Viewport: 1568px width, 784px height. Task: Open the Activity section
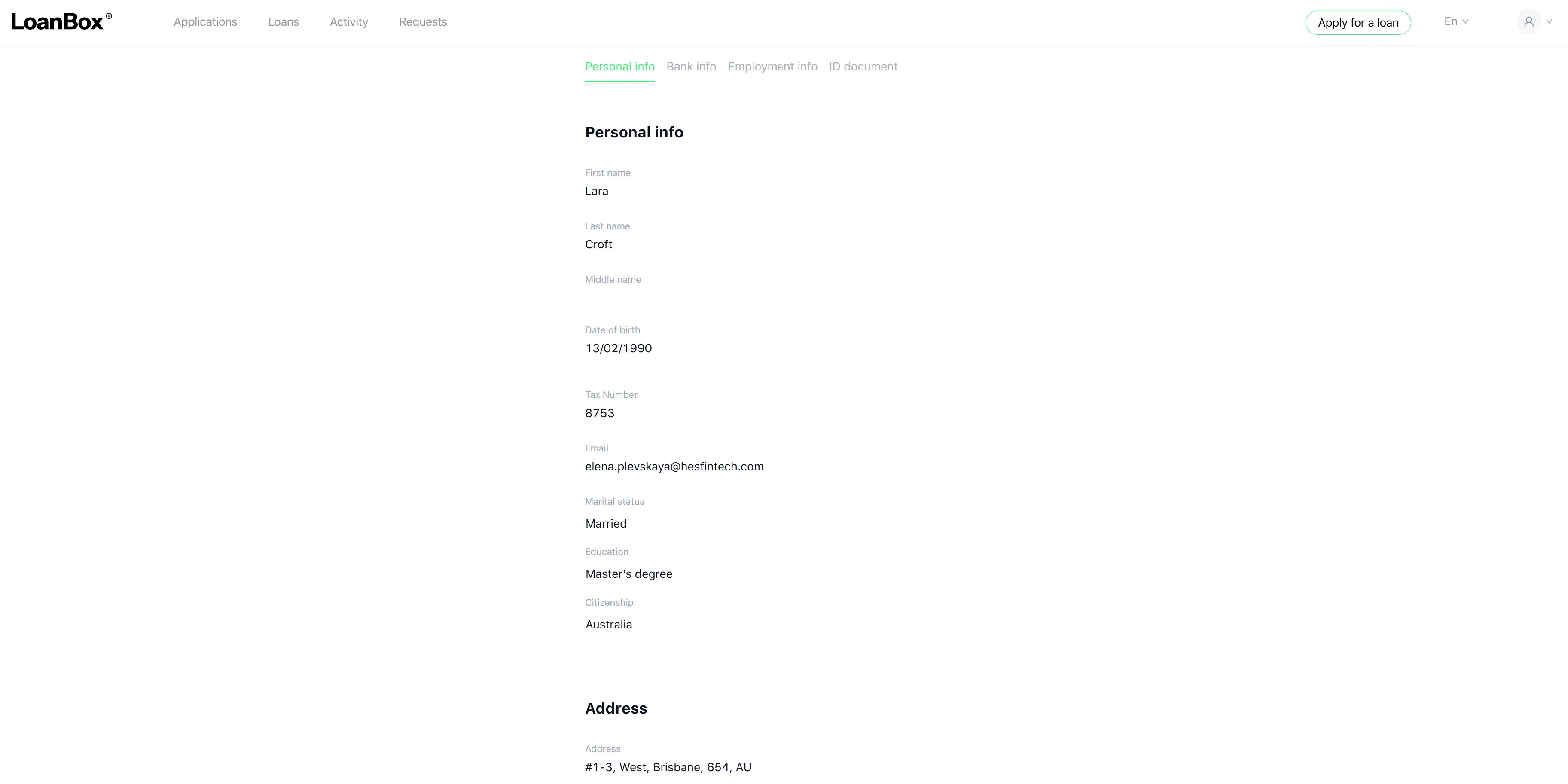click(349, 22)
